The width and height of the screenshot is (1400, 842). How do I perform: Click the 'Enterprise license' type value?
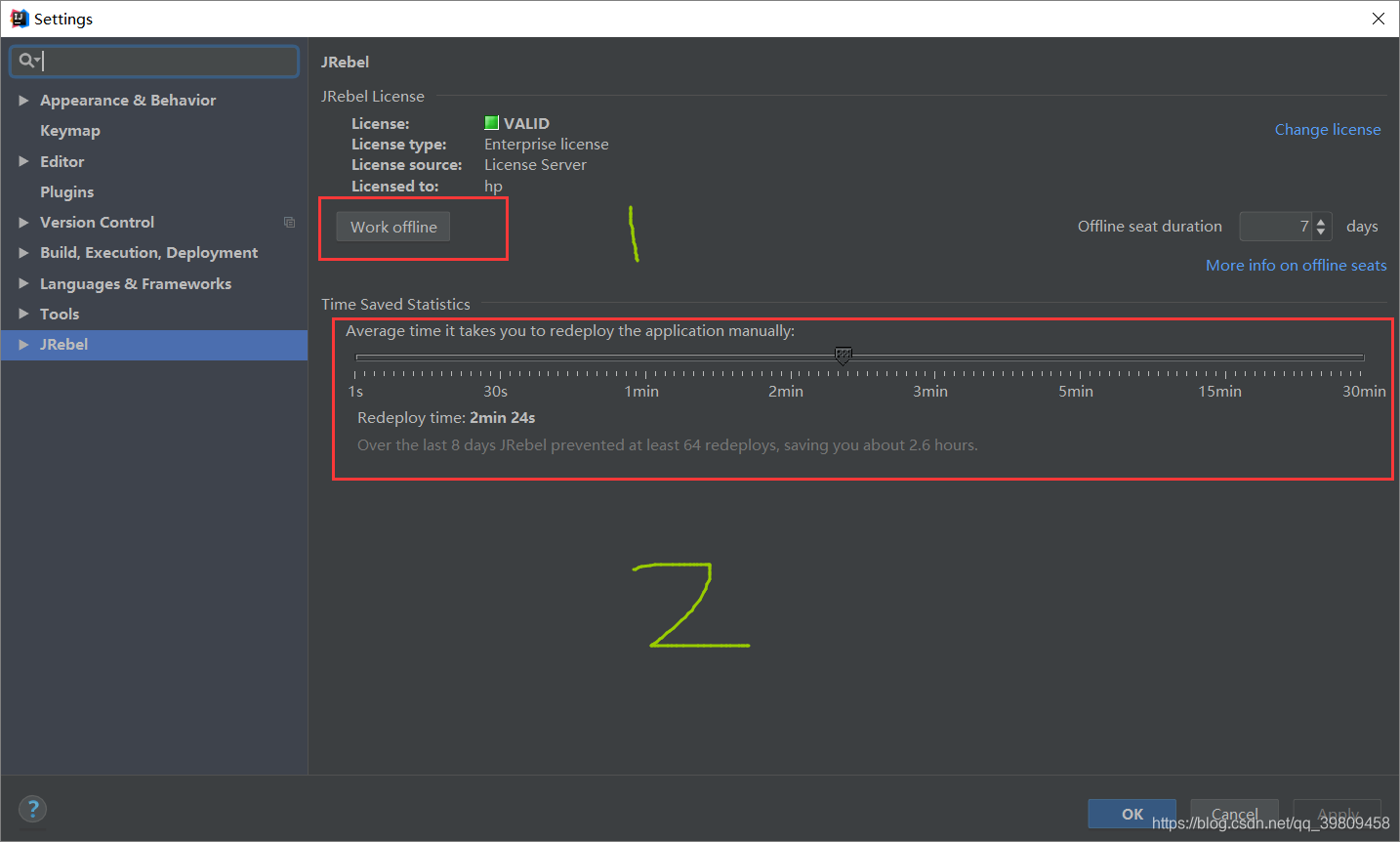pyautogui.click(x=547, y=145)
